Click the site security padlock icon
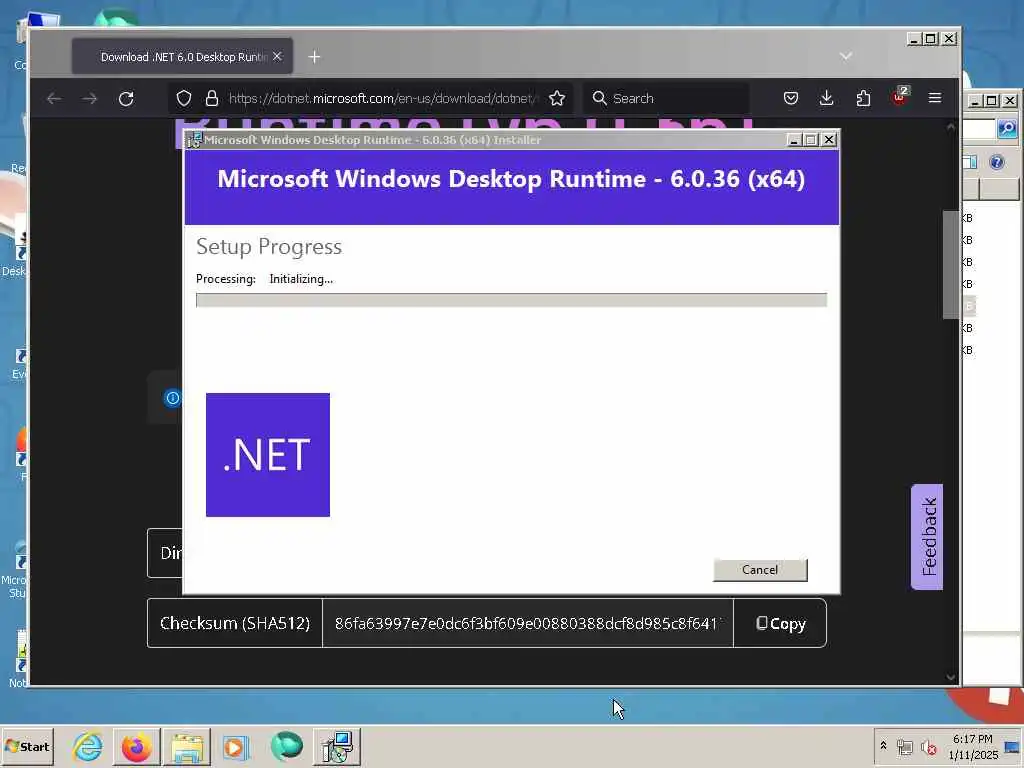Screen dimensions: 1024x768 212,99
